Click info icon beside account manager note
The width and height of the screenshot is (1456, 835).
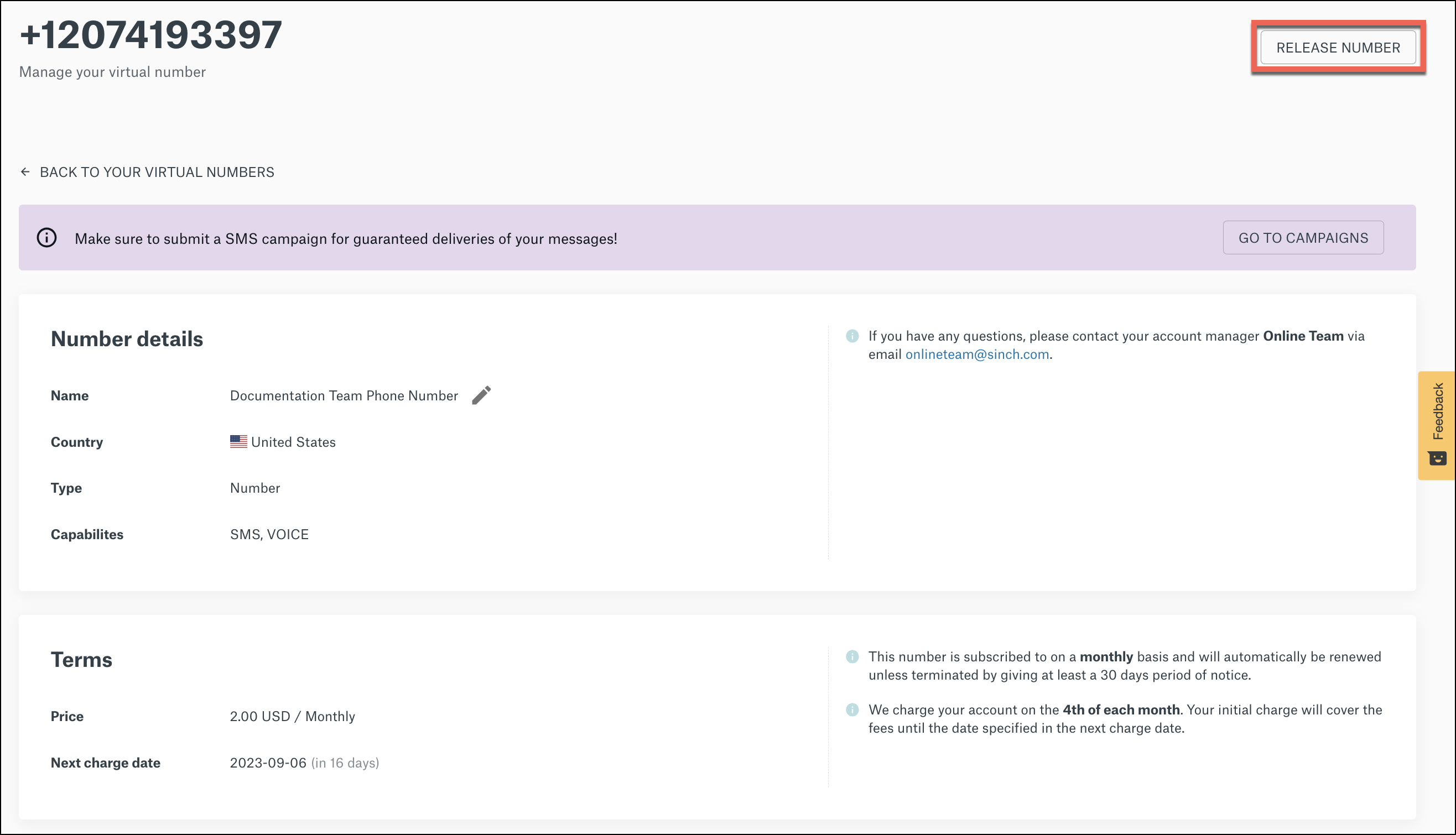coord(852,336)
